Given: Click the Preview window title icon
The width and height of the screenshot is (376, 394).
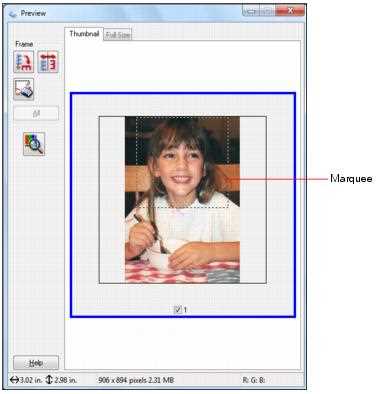Looking at the screenshot, I should (13, 14).
